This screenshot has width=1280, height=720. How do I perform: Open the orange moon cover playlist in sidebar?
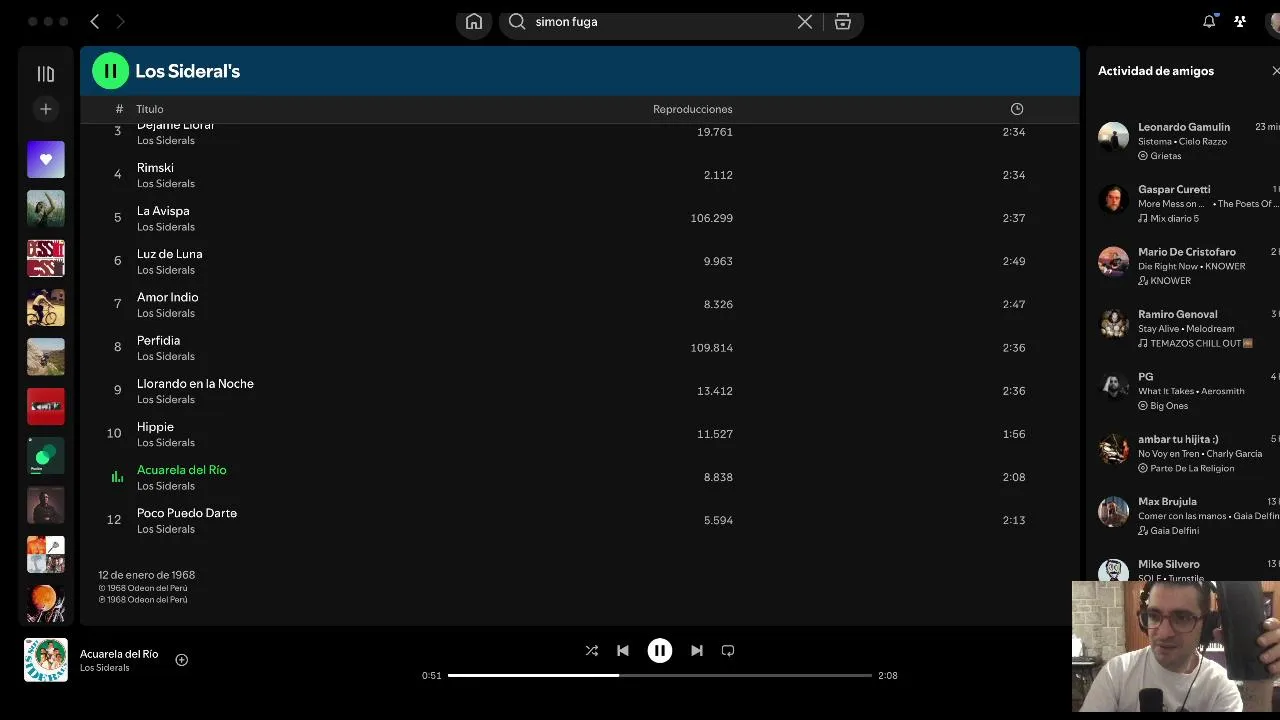46,603
